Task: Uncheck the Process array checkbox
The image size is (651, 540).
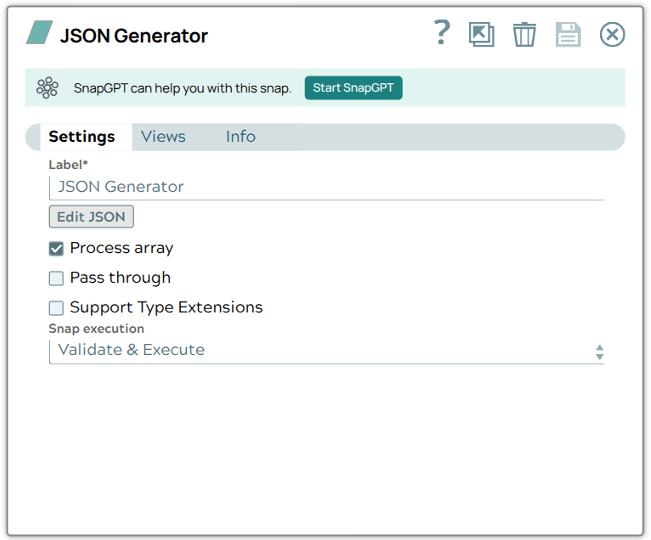Action: (56, 249)
